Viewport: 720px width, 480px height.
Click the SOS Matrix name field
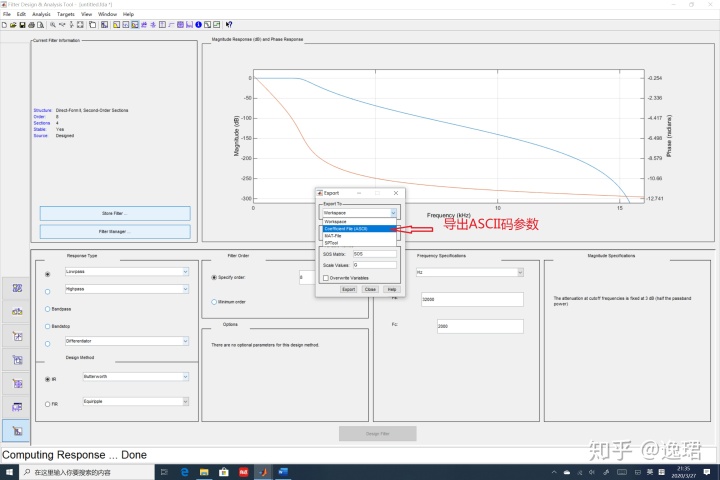coord(375,254)
